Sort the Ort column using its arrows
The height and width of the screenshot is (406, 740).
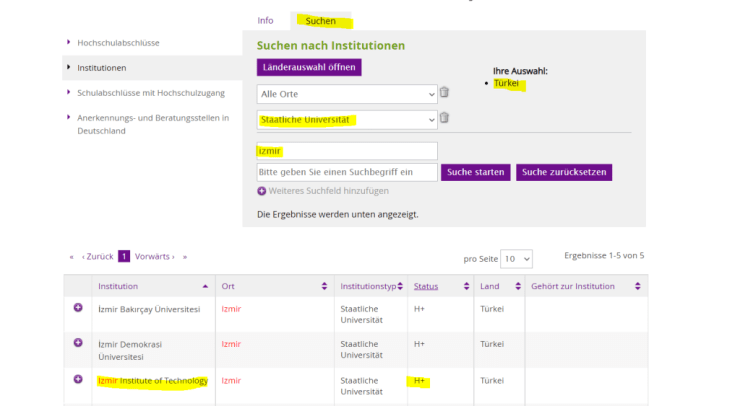pyautogui.click(x=324, y=287)
